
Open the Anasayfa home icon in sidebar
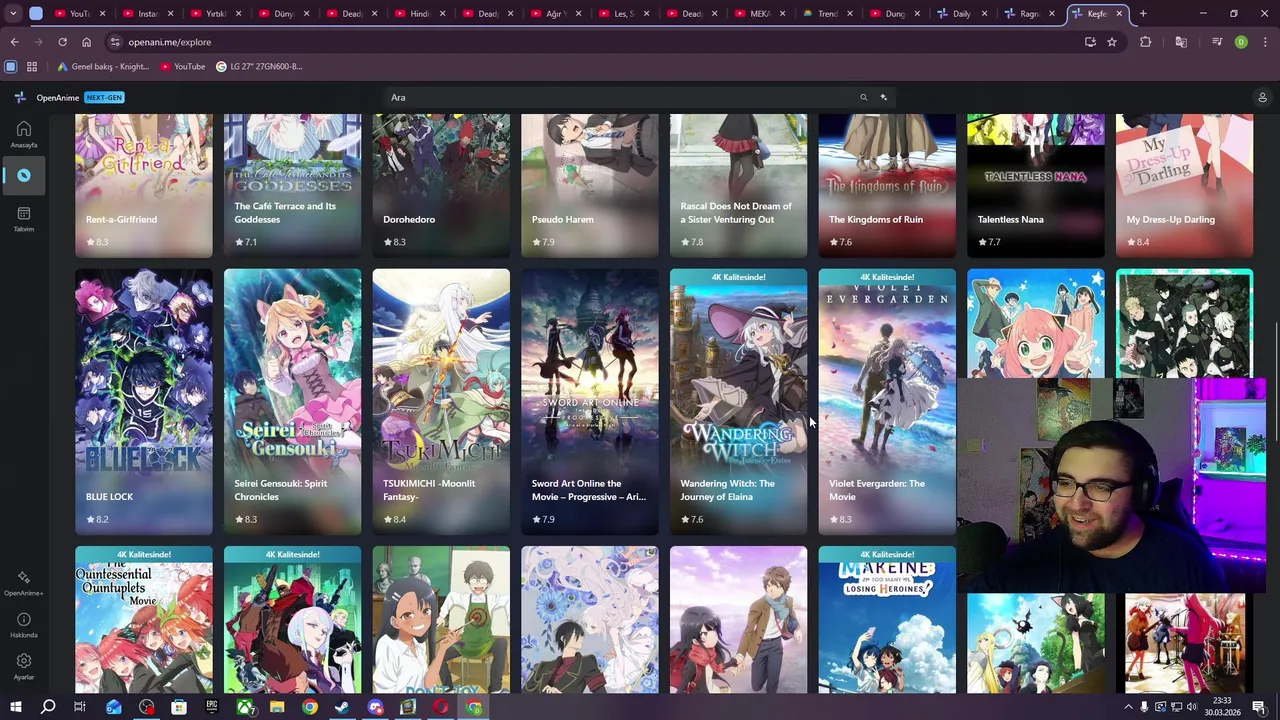pyautogui.click(x=23, y=129)
